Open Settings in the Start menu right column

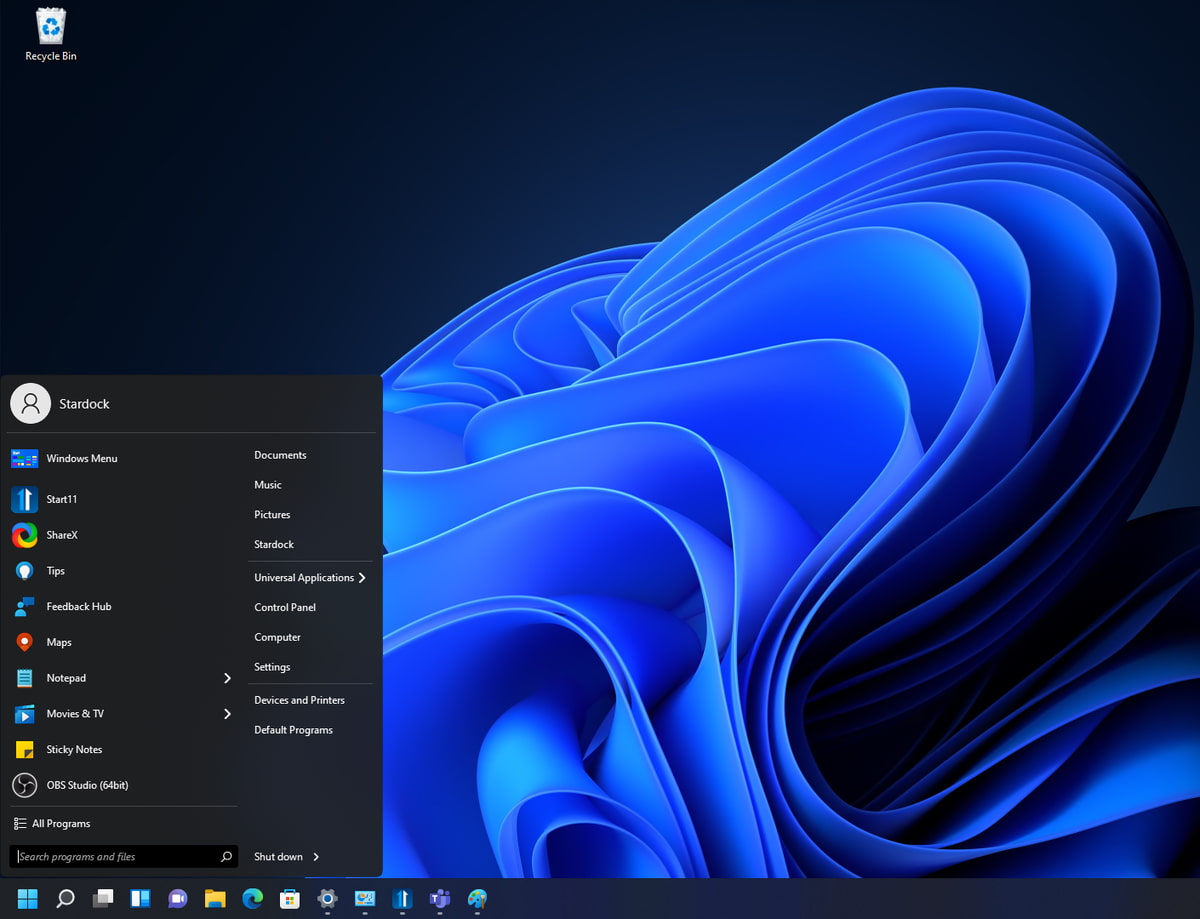click(x=272, y=667)
